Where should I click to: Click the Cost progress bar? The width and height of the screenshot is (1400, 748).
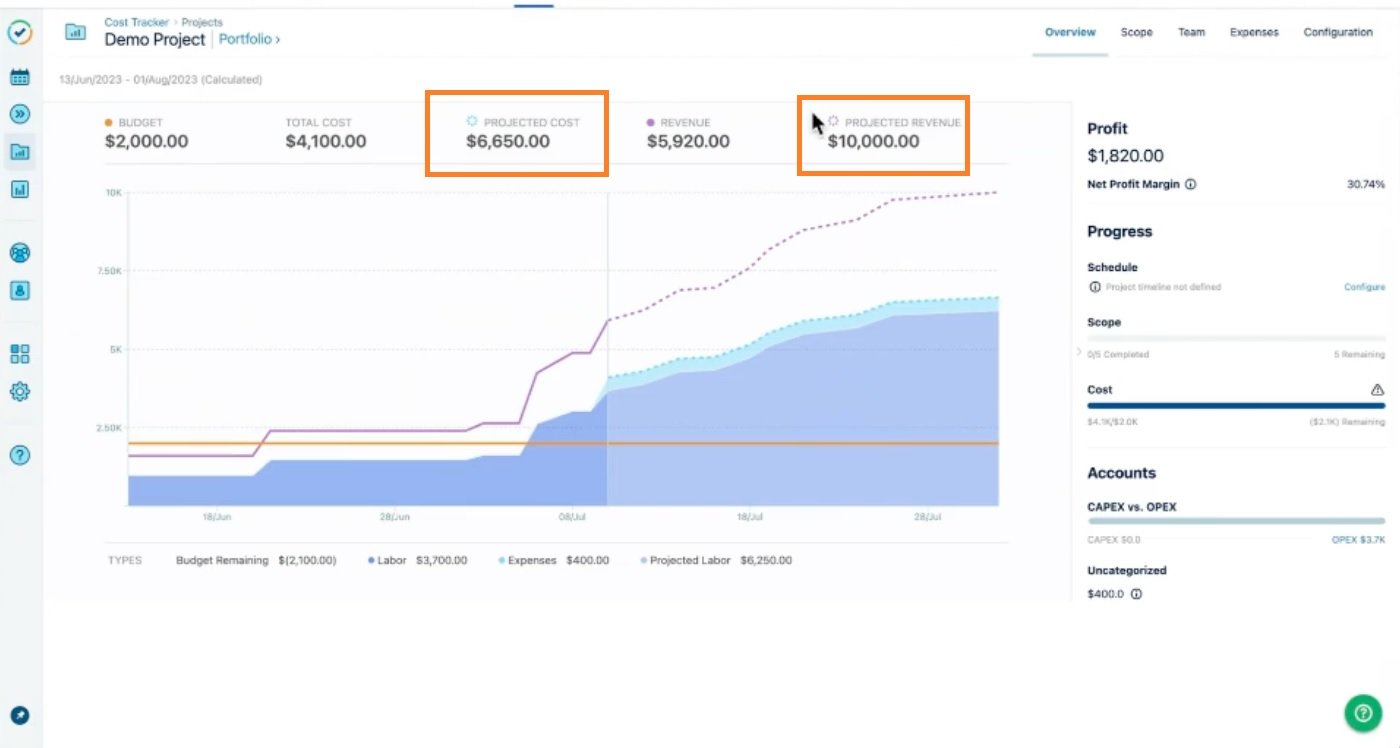(x=1236, y=406)
